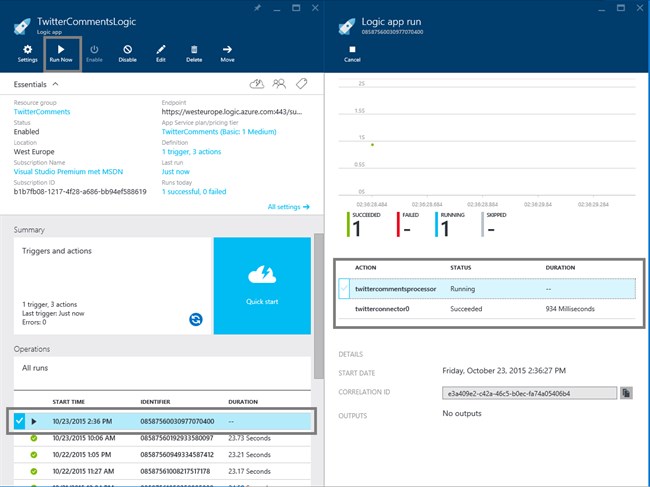The width and height of the screenshot is (650, 487).
Task: Click the RUNNING count indicator
Action: click(x=449, y=224)
